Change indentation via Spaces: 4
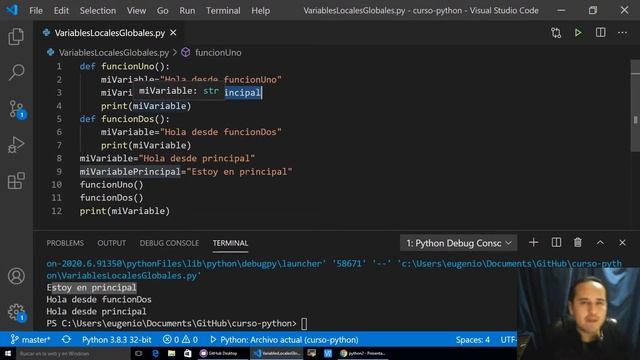This screenshot has width=640, height=360. (x=473, y=340)
